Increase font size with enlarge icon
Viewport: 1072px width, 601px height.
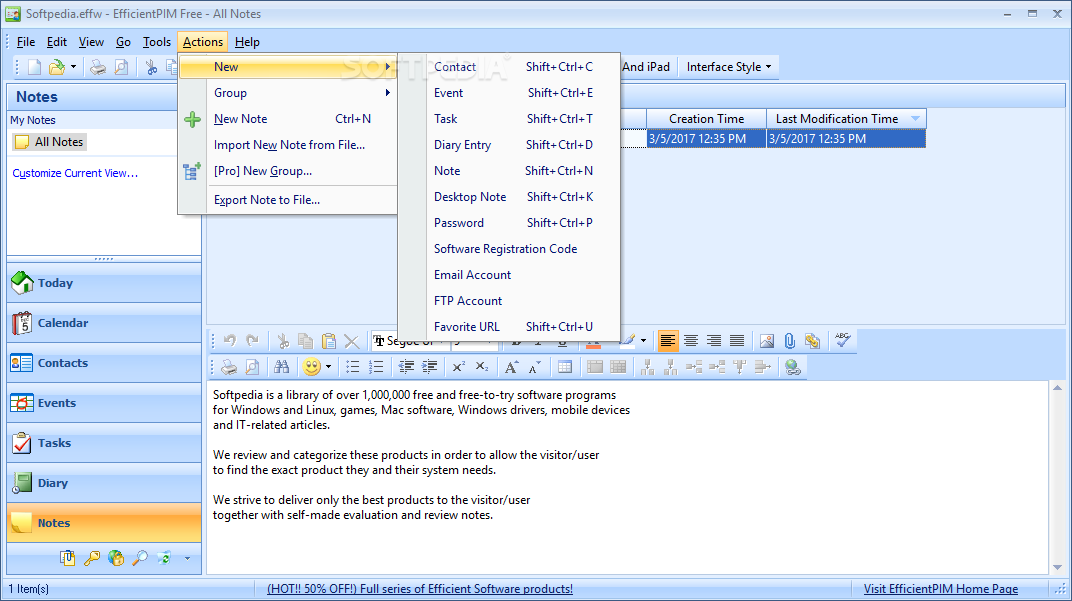[511, 367]
